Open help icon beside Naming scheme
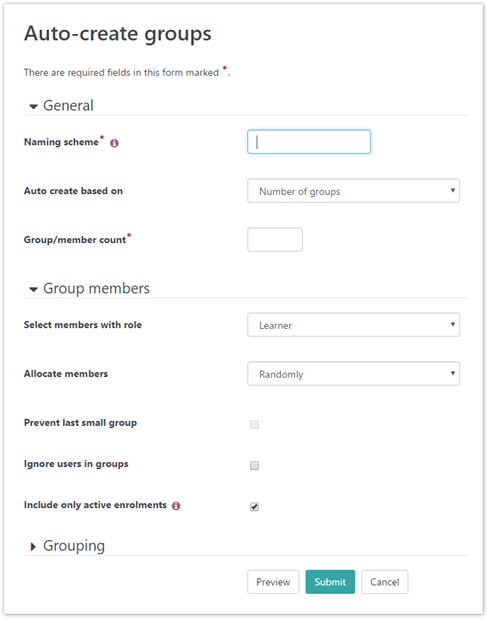 (114, 143)
